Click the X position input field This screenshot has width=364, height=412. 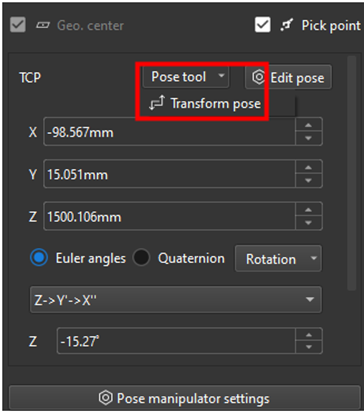coord(169,132)
